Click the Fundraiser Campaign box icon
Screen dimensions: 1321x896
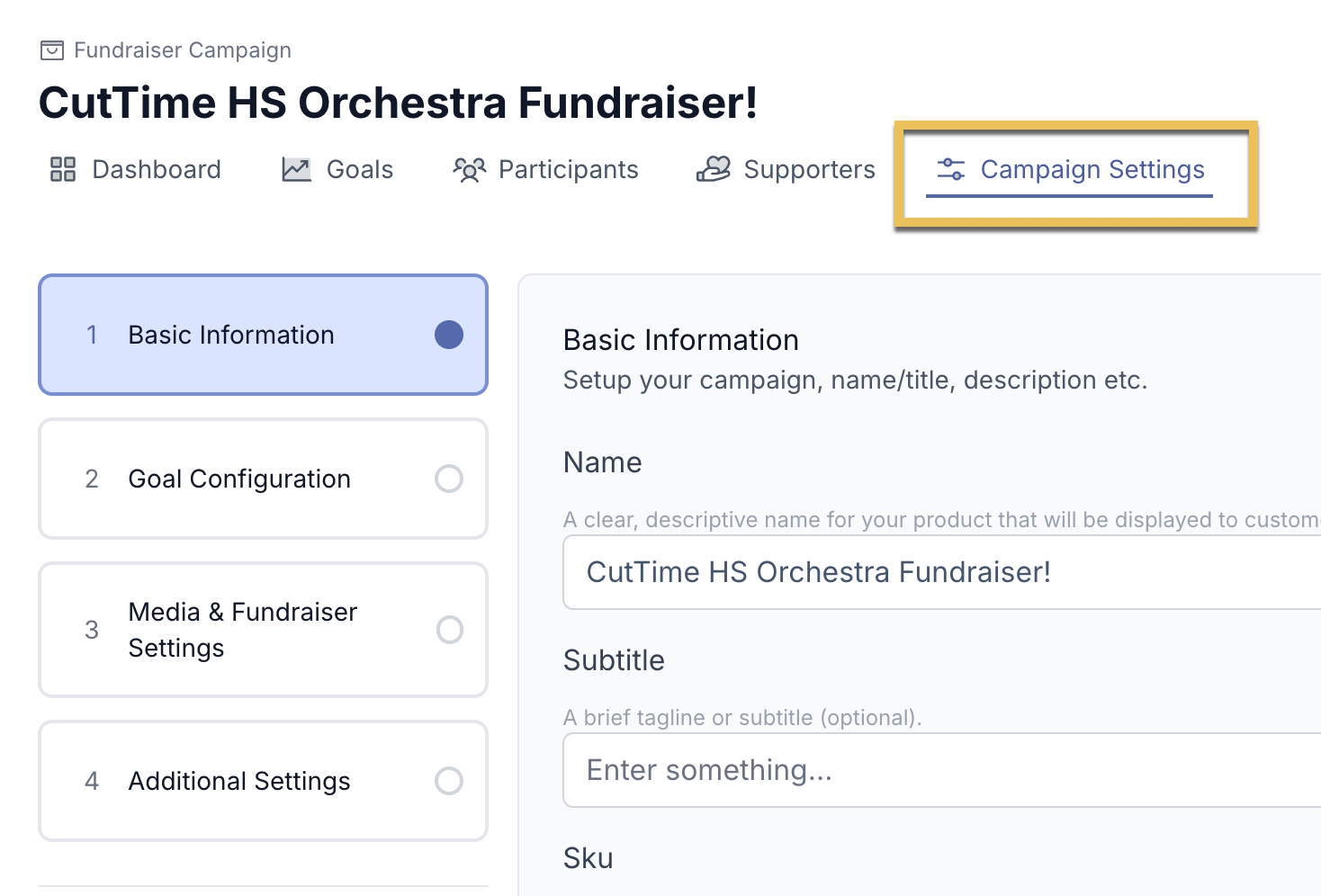point(52,50)
